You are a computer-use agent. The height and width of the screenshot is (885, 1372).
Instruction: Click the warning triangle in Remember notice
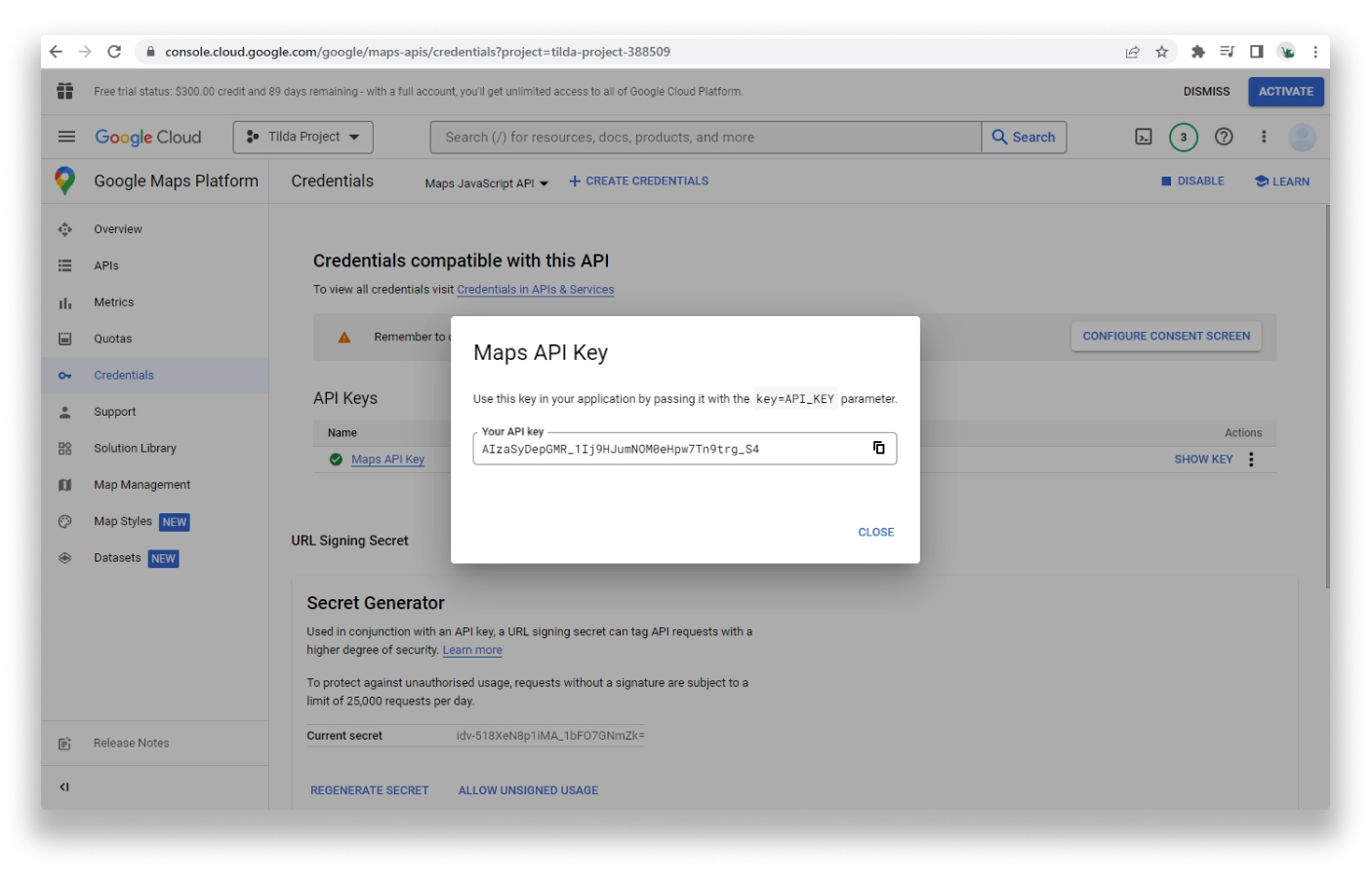[x=343, y=338]
